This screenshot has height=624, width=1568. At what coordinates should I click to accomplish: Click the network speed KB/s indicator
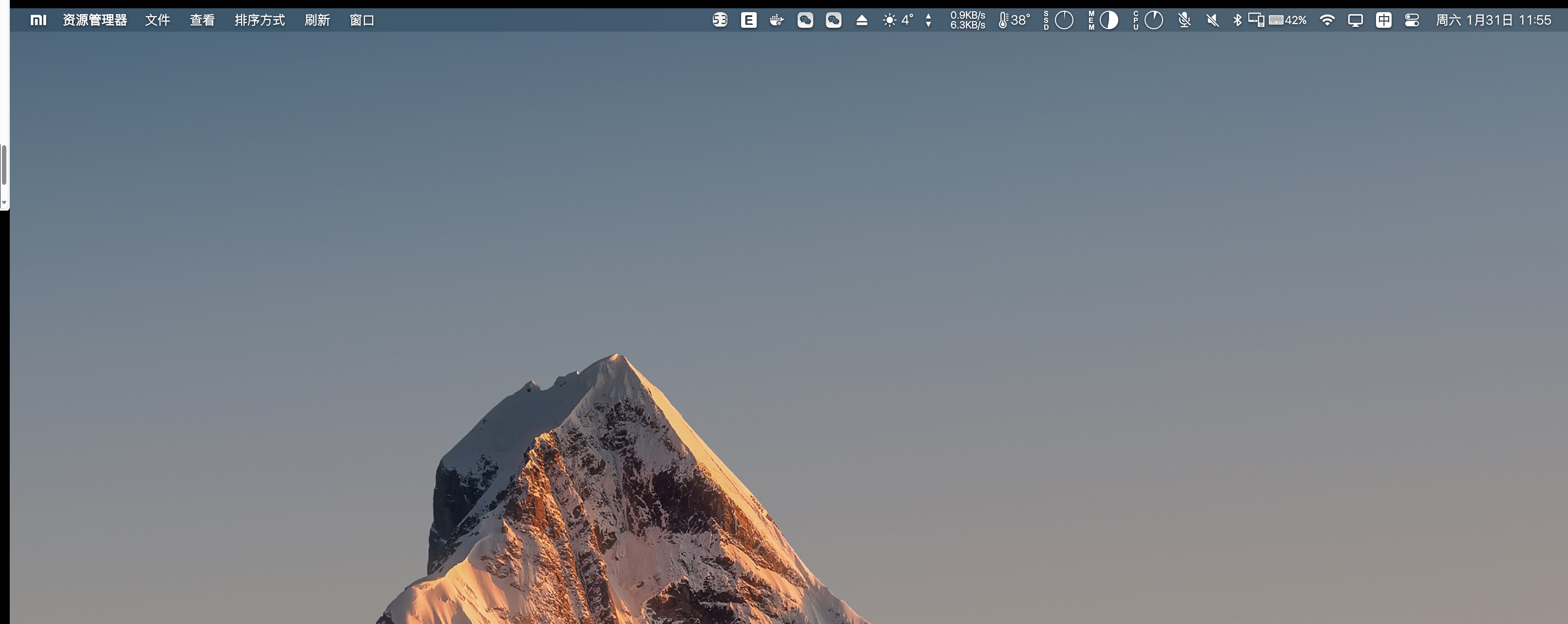(x=967, y=20)
